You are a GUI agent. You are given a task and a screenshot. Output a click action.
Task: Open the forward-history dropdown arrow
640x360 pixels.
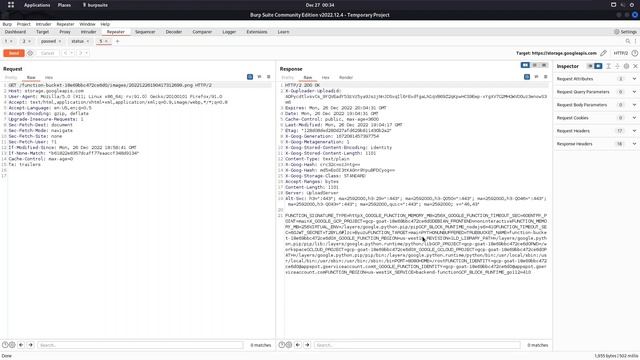click(87, 53)
